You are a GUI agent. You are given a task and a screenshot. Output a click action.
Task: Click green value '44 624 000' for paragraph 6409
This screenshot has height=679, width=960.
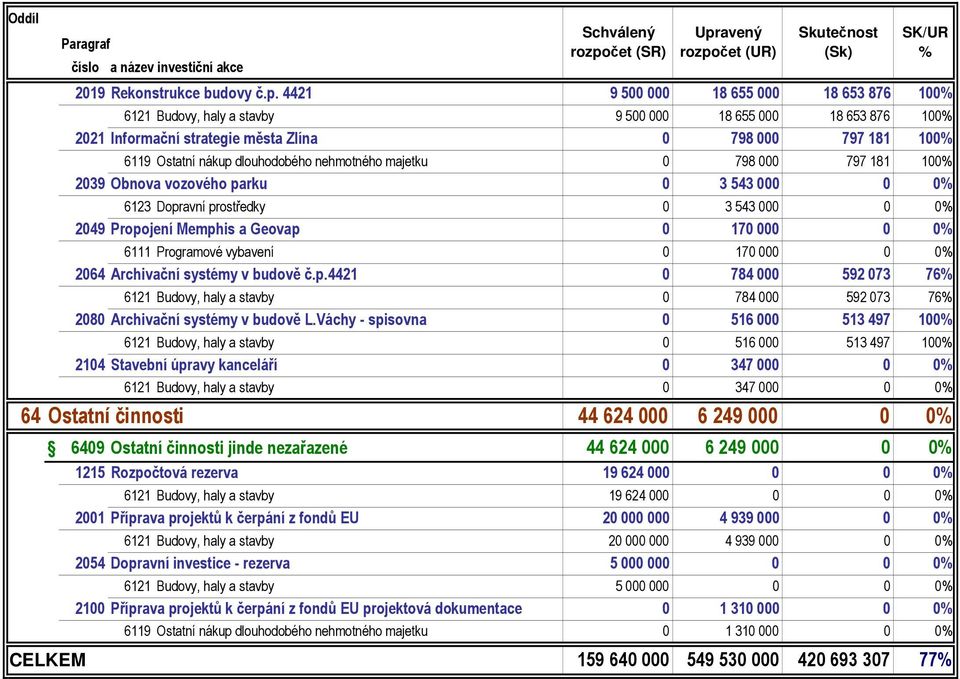pos(628,448)
